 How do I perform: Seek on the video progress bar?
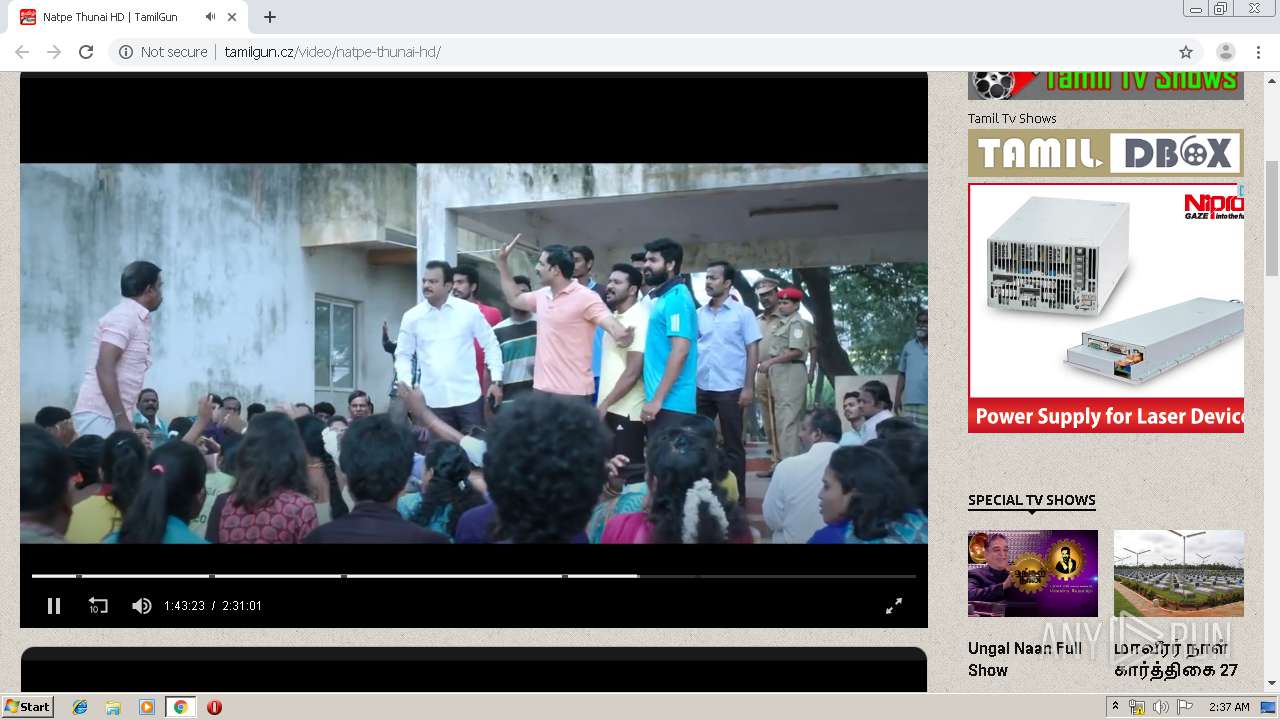[474, 576]
